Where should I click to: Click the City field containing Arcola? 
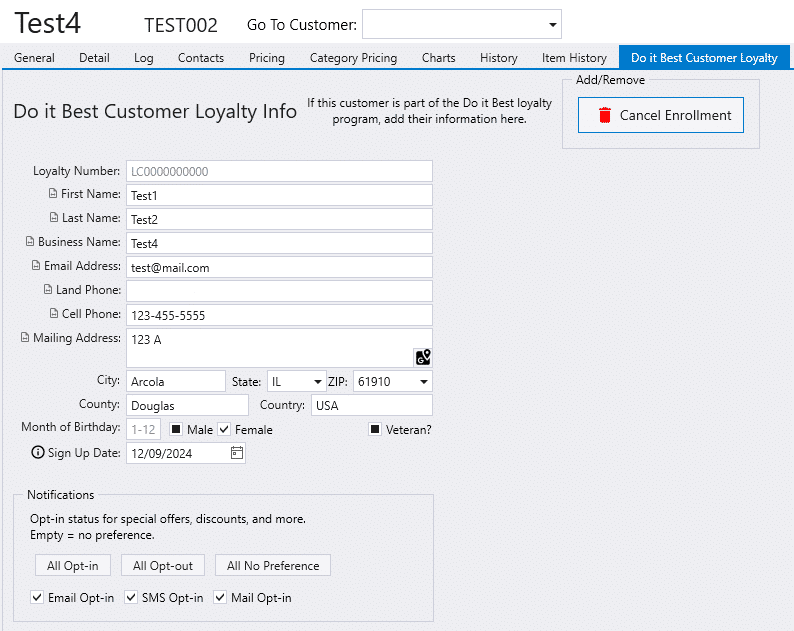pyautogui.click(x=176, y=381)
